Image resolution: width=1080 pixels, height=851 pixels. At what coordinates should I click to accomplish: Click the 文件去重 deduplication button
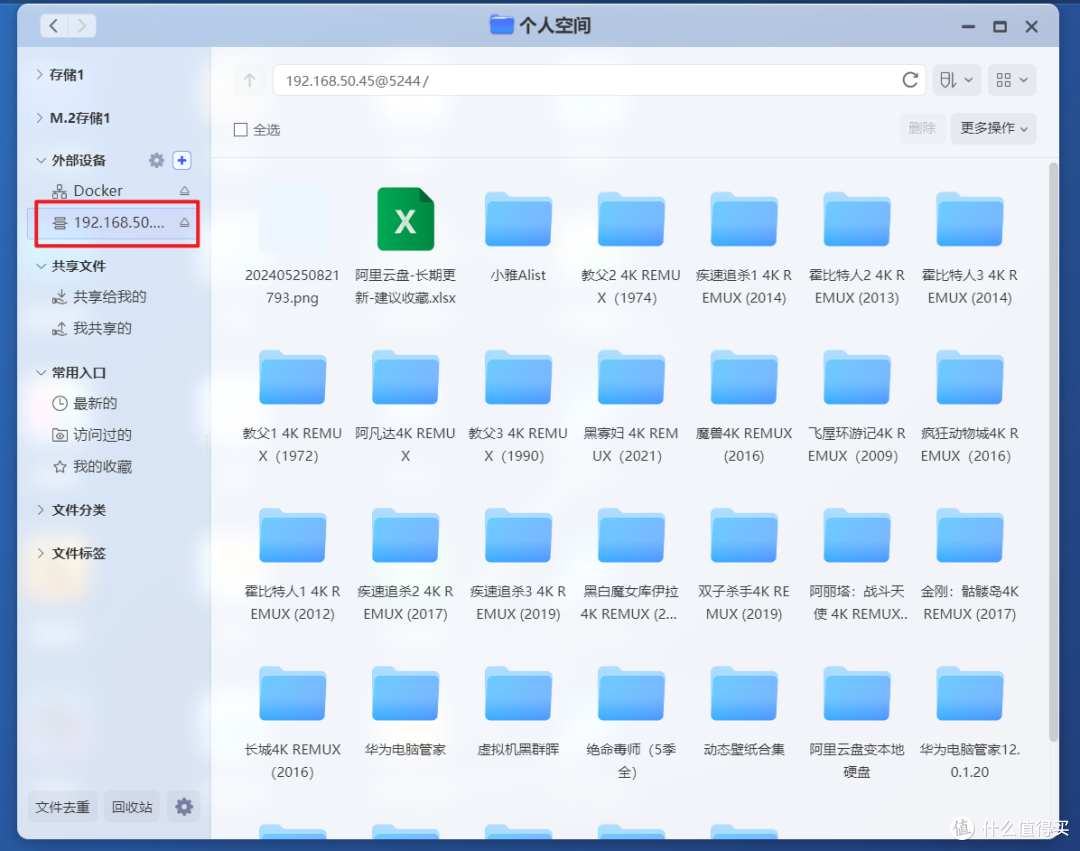coord(62,806)
